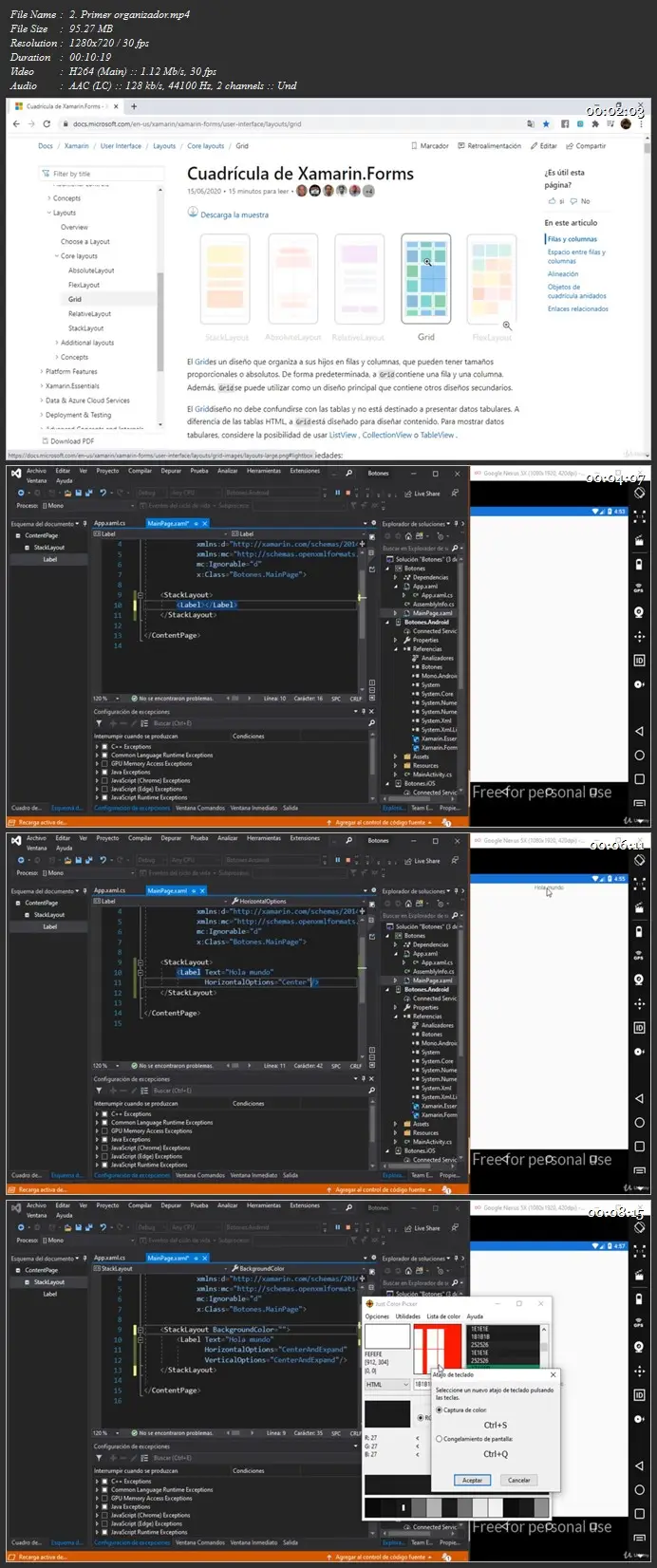In 00:04:07 frame, collapse Referencias in Solution Explorer
Viewport: 657px width, 1568px height.
pos(395,649)
